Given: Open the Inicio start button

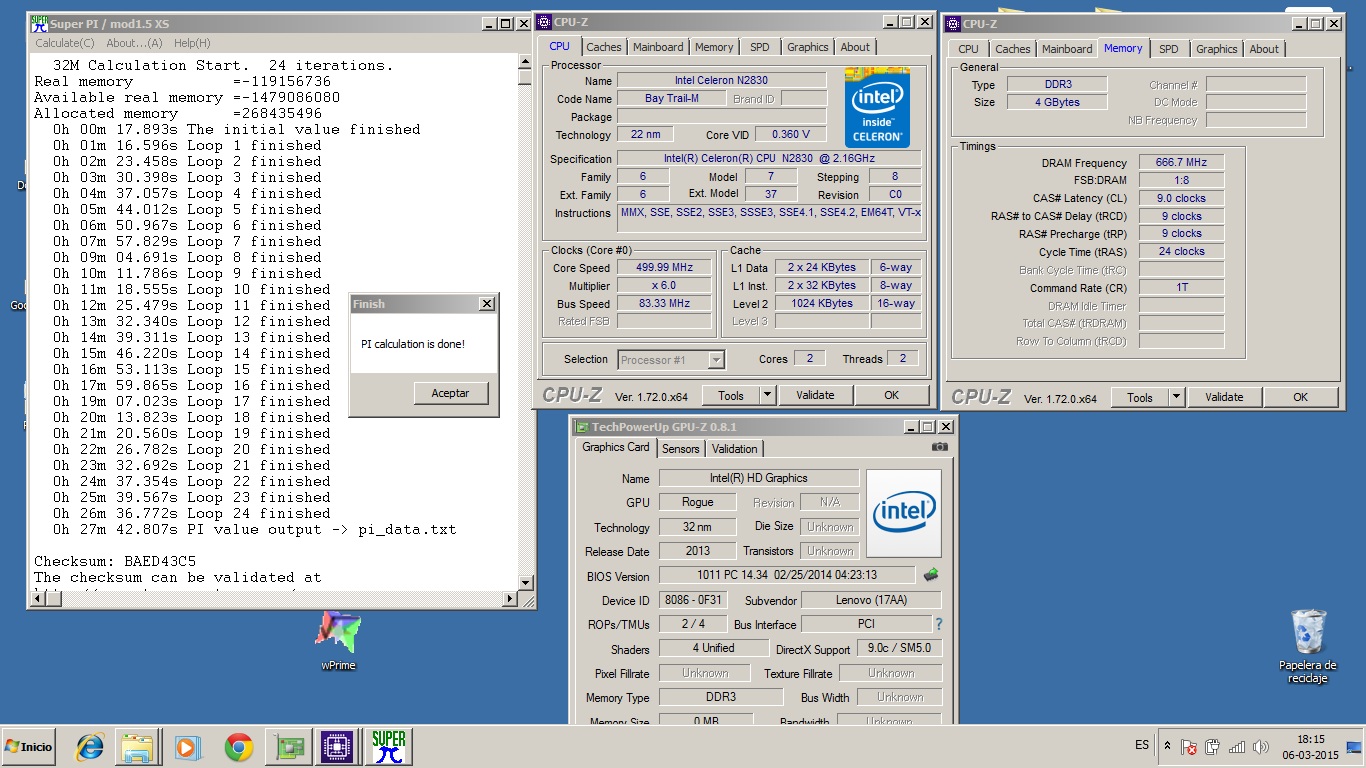Looking at the screenshot, I should [x=30, y=747].
